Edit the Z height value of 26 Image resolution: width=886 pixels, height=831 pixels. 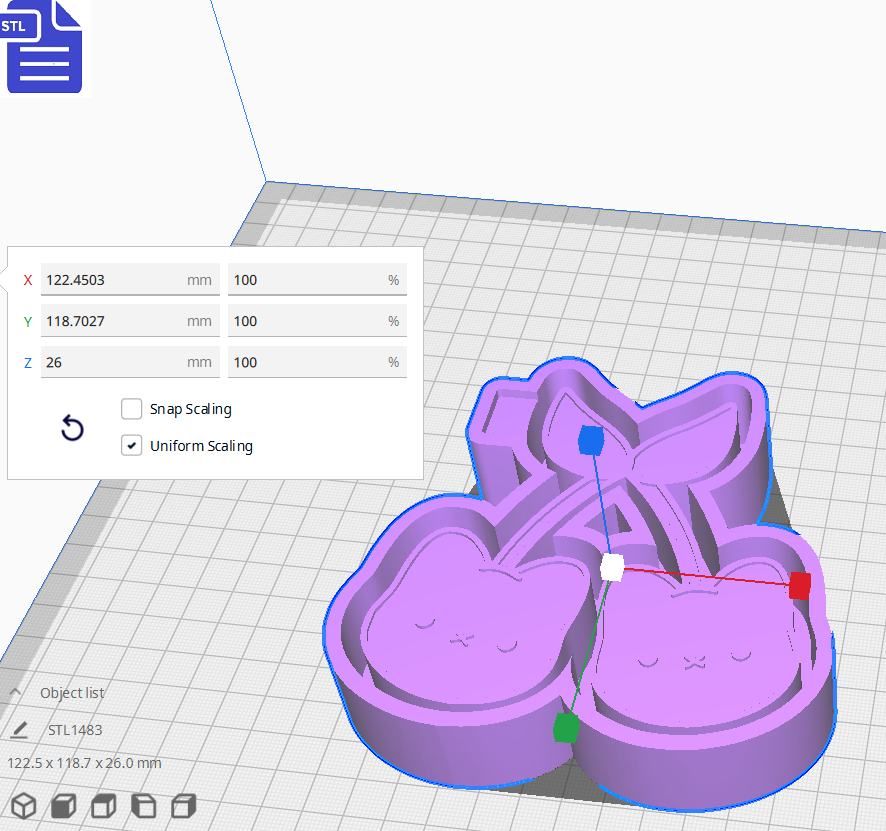[130, 361]
